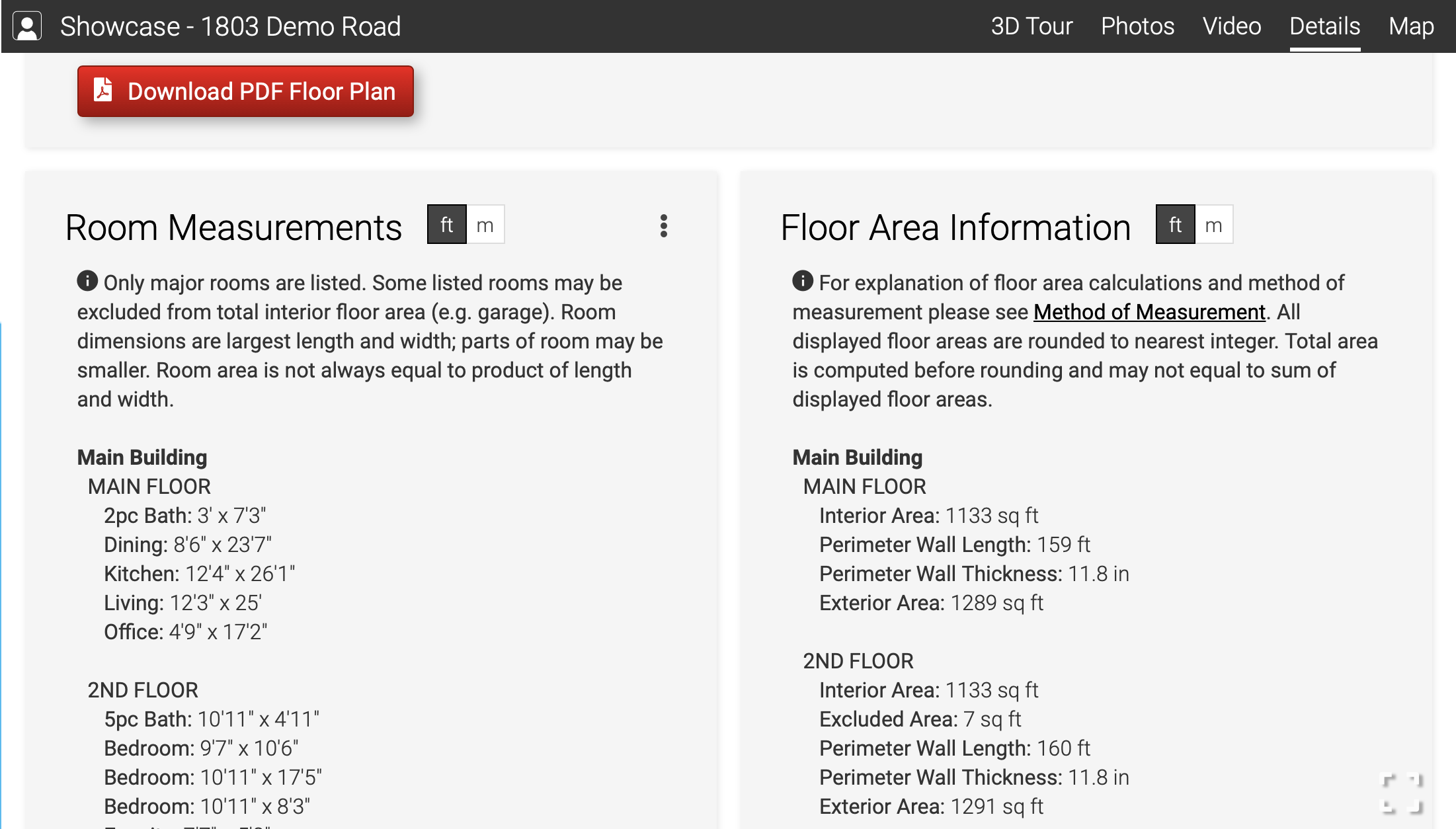The image size is (1456, 829).
Task: Click Exterior Area: 1289 sq ft
Action: [x=932, y=603]
